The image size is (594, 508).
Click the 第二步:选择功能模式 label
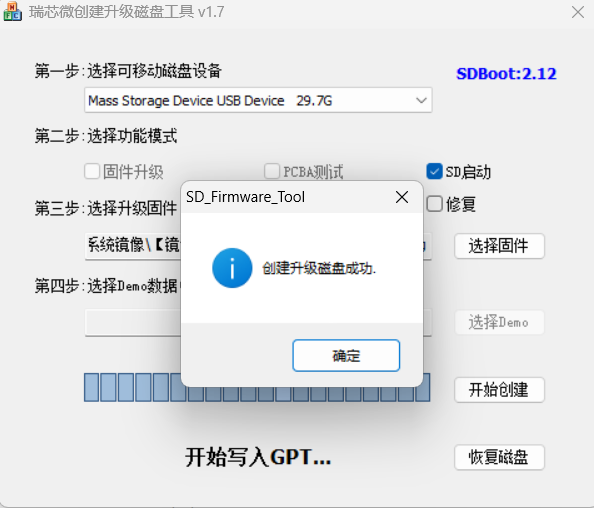coord(106,136)
